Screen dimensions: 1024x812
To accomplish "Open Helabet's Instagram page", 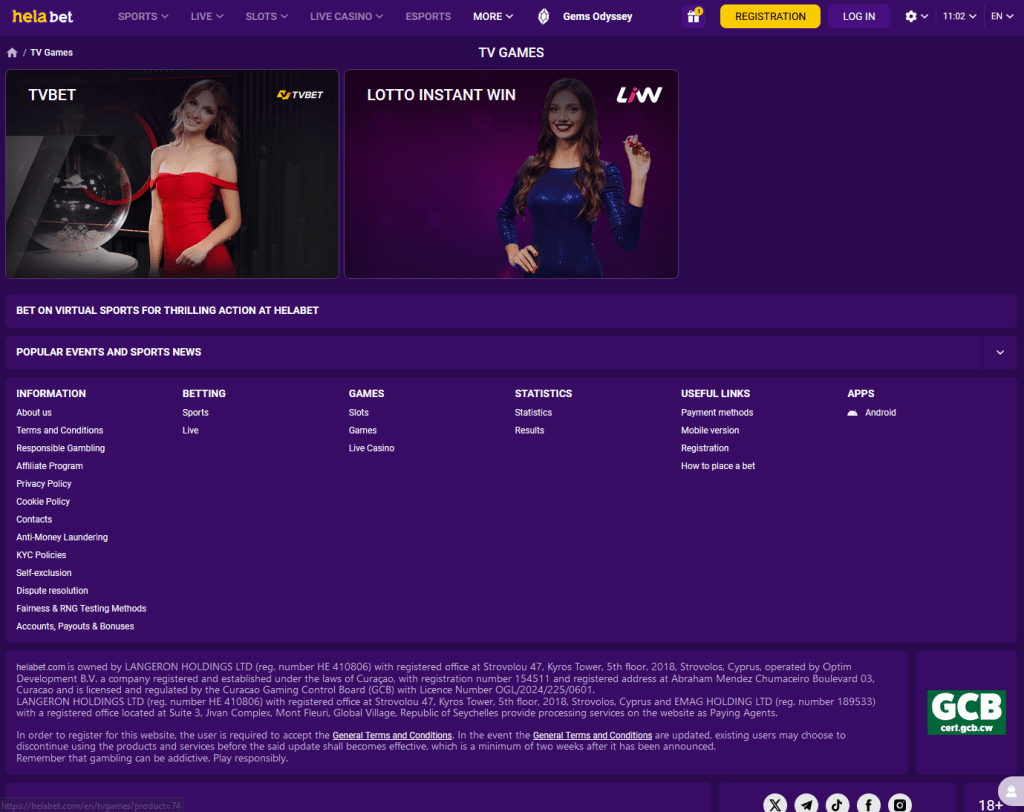I will [x=900, y=805].
